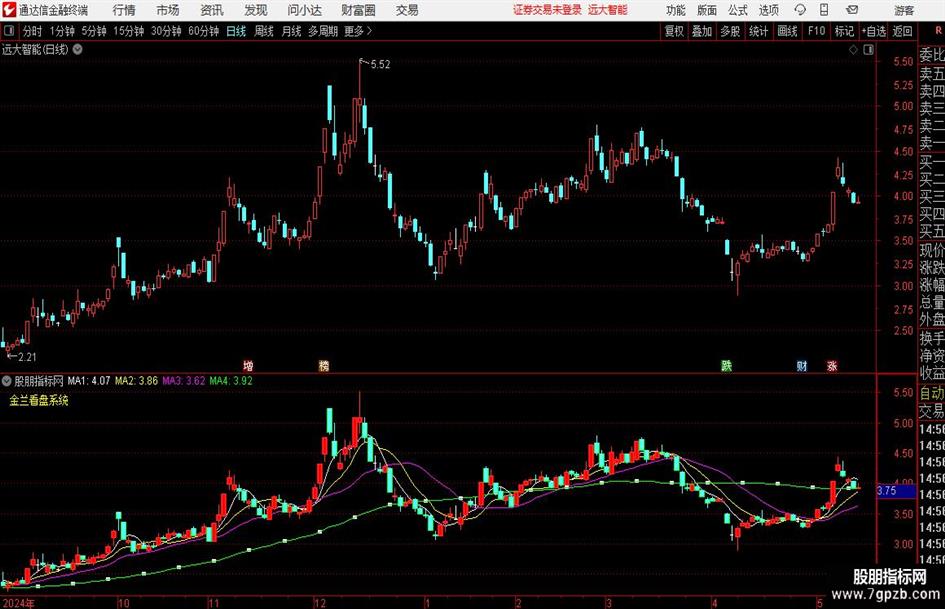The image size is (945, 609).
Task: Click the 通达信 red logo icon
Action: 9,10
